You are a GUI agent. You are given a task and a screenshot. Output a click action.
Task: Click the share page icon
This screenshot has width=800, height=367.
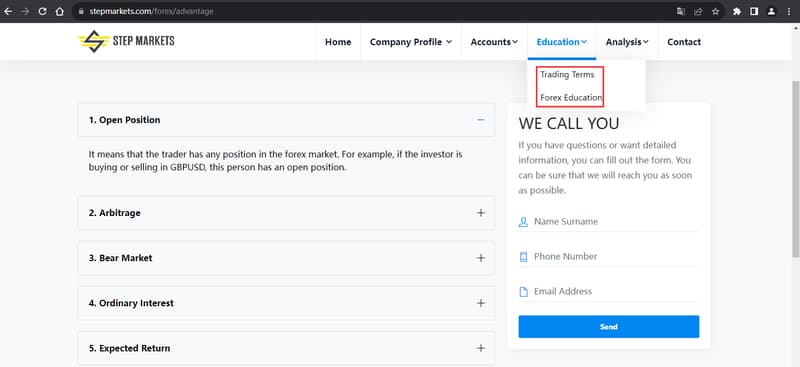point(698,11)
